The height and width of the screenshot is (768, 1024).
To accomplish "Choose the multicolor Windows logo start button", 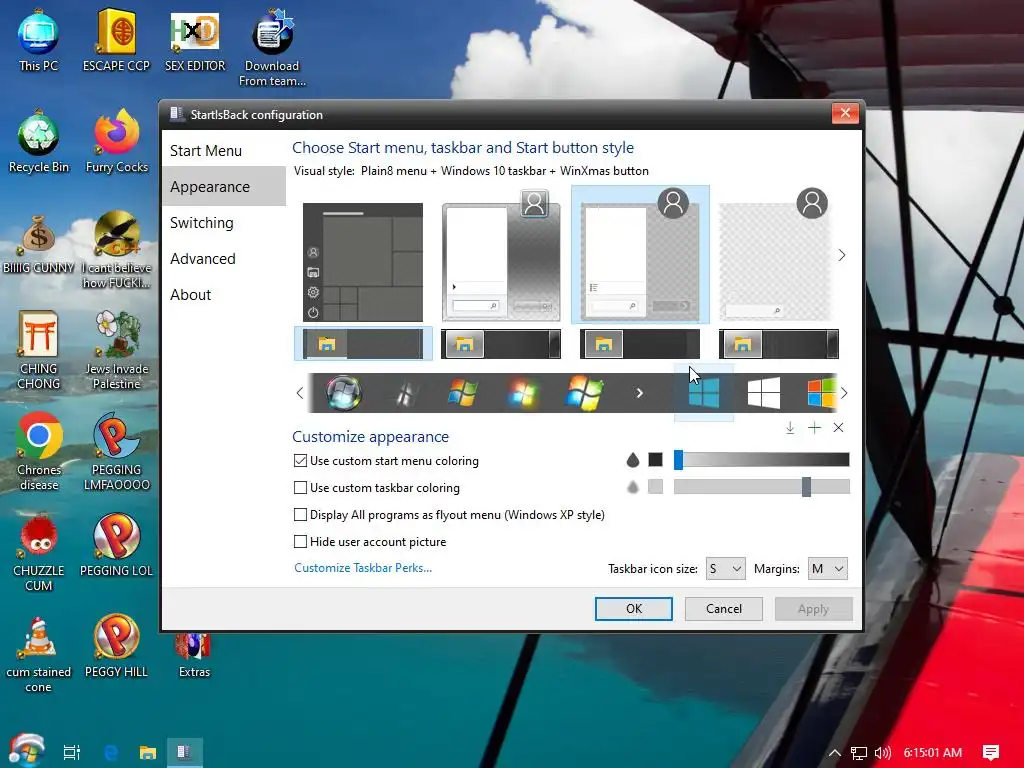I will tap(822, 393).
